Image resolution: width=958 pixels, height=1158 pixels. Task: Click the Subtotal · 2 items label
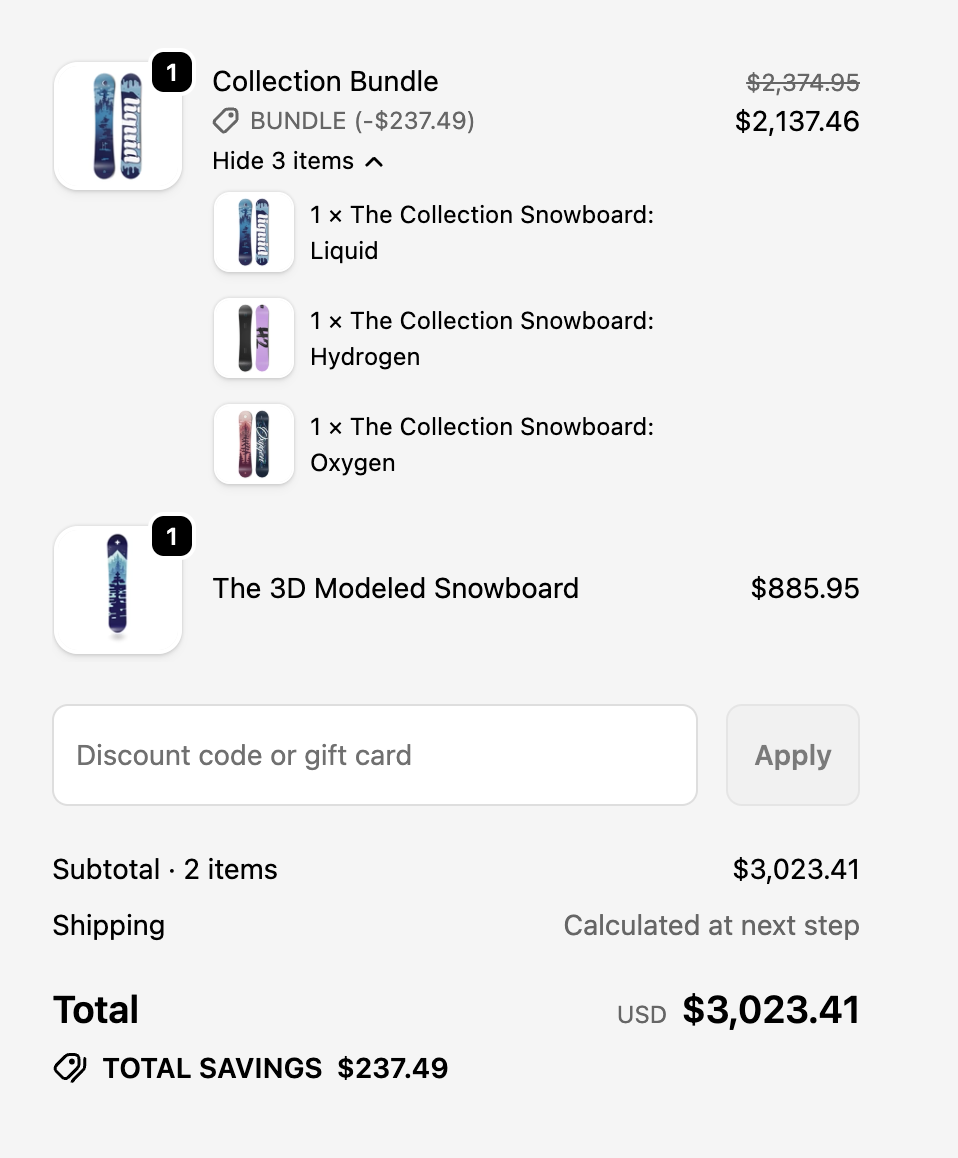tap(164, 869)
